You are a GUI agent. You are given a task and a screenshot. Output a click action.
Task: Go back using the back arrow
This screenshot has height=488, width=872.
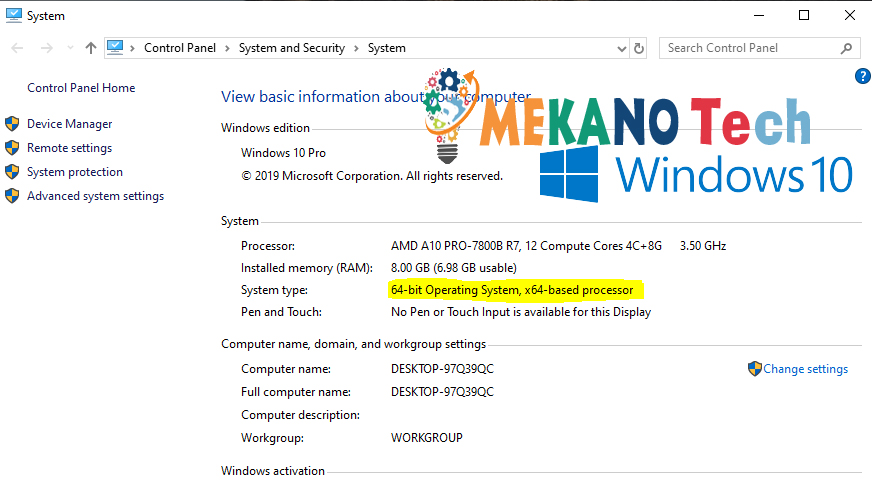pyautogui.click(x=17, y=48)
